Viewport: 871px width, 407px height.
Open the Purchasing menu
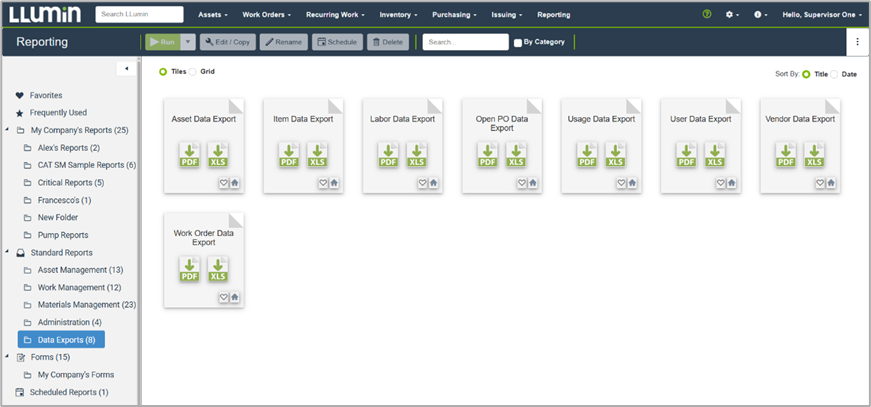coord(454,15)
